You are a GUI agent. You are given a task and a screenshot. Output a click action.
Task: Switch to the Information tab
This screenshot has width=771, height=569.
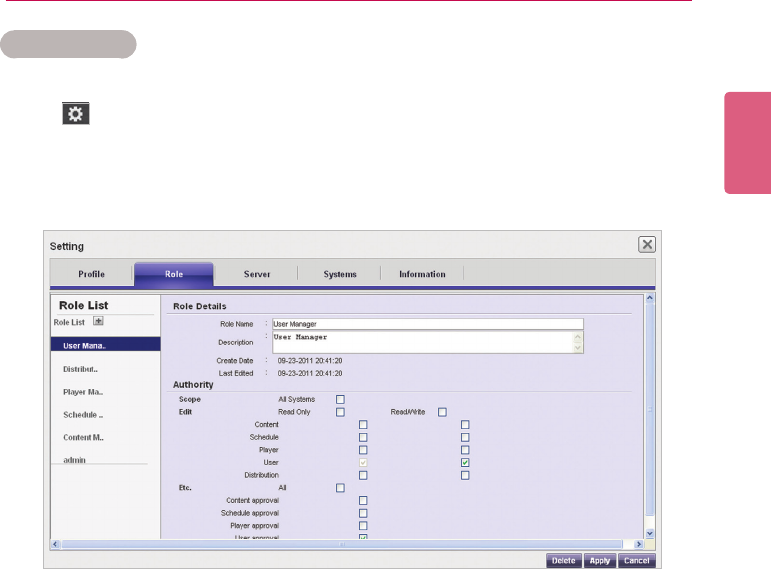422,274
